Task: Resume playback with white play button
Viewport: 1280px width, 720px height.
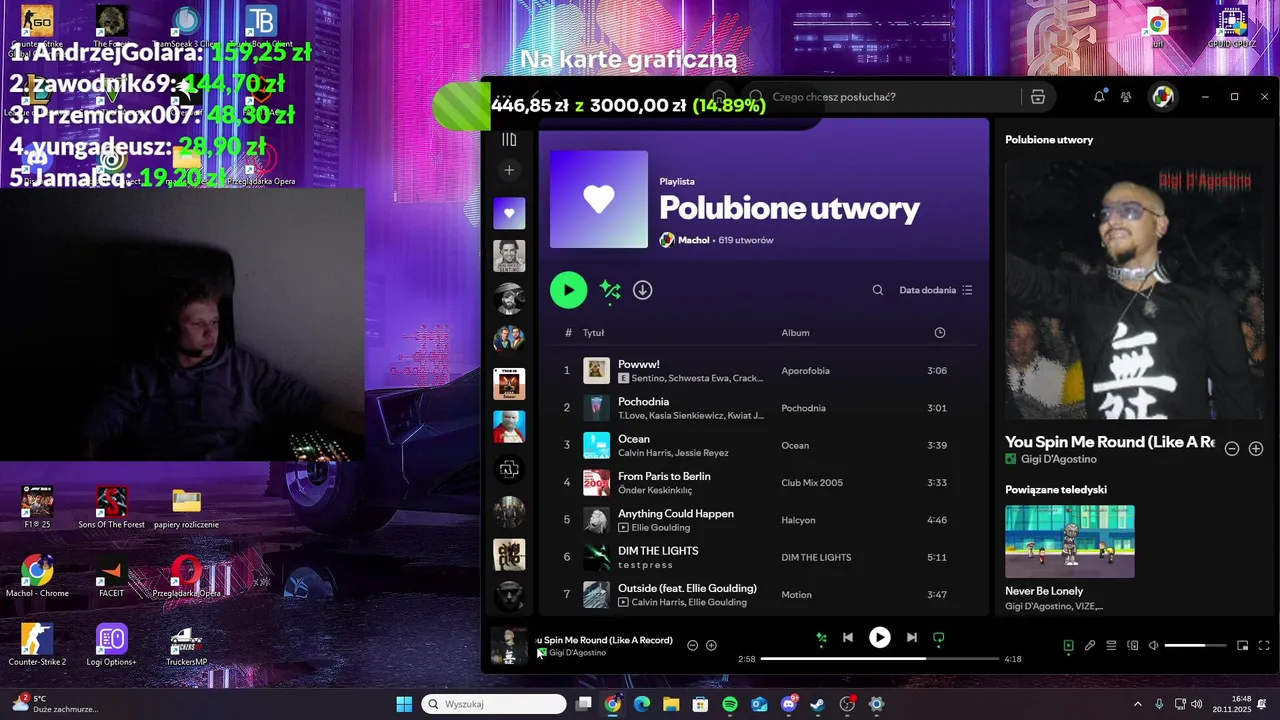Action: pyautogui.click(x=880, y=637)
